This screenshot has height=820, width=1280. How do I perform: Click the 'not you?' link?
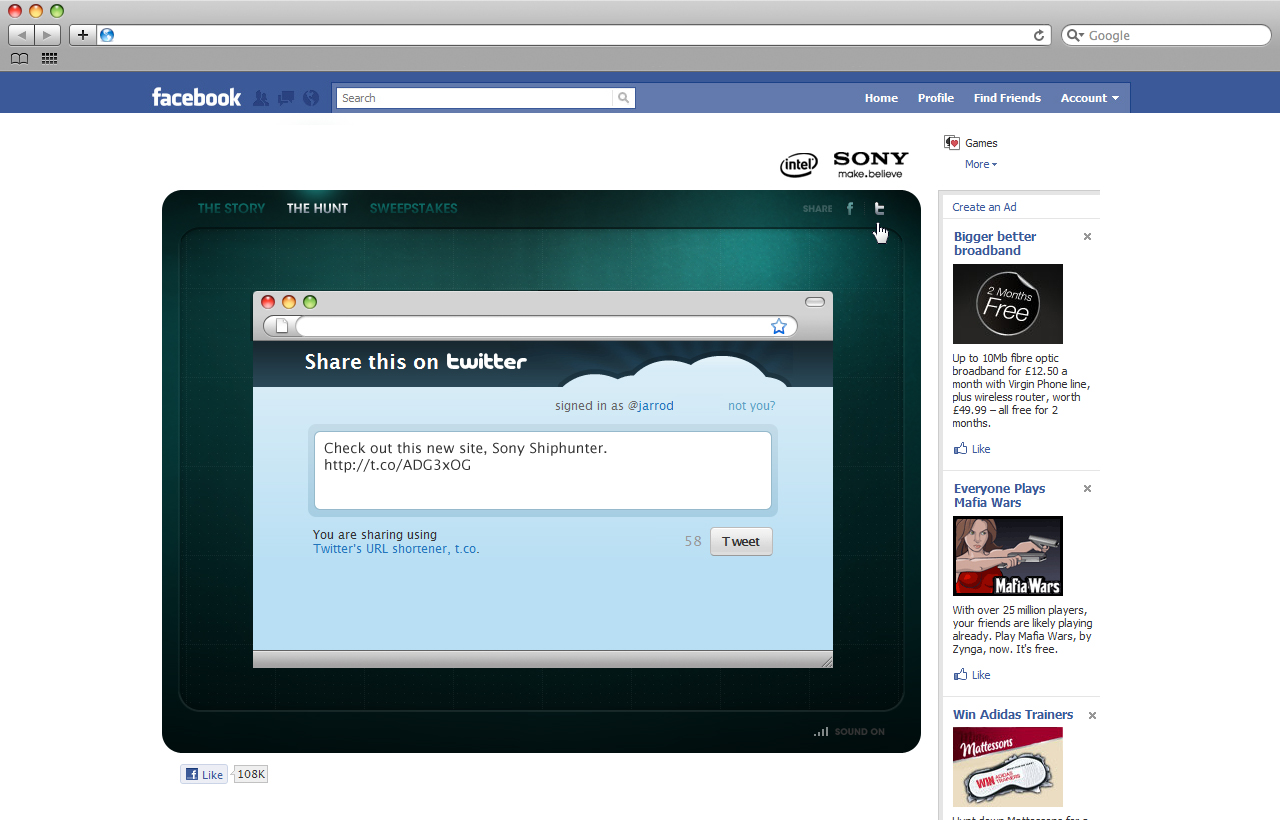(752, 406)
